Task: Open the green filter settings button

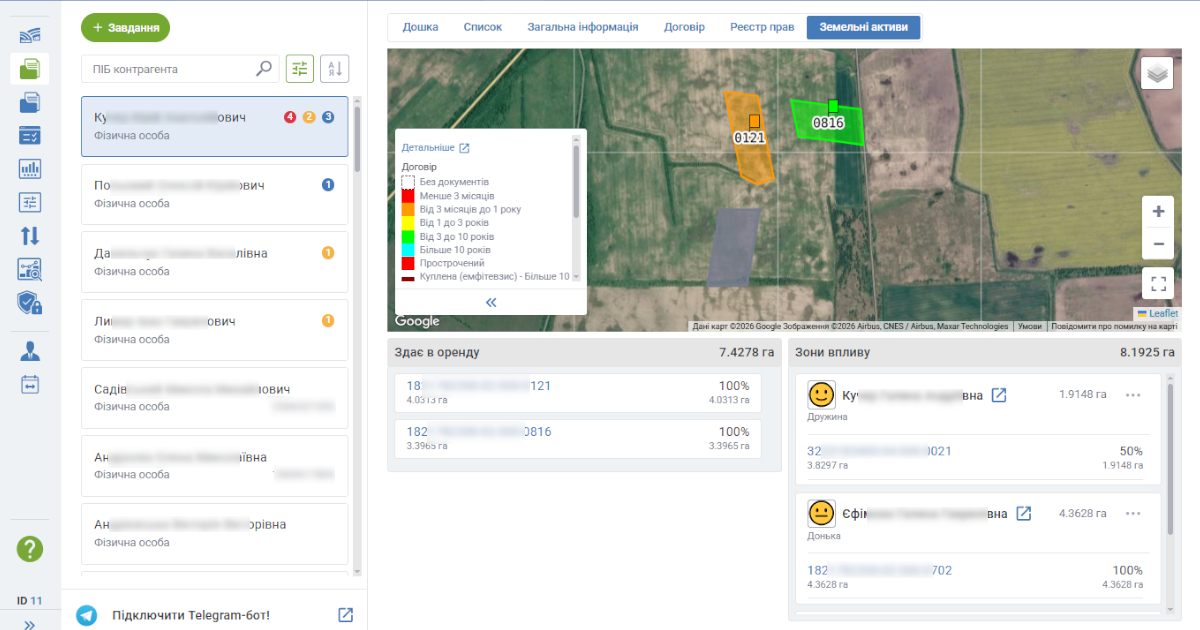Action: coord(300,69)
